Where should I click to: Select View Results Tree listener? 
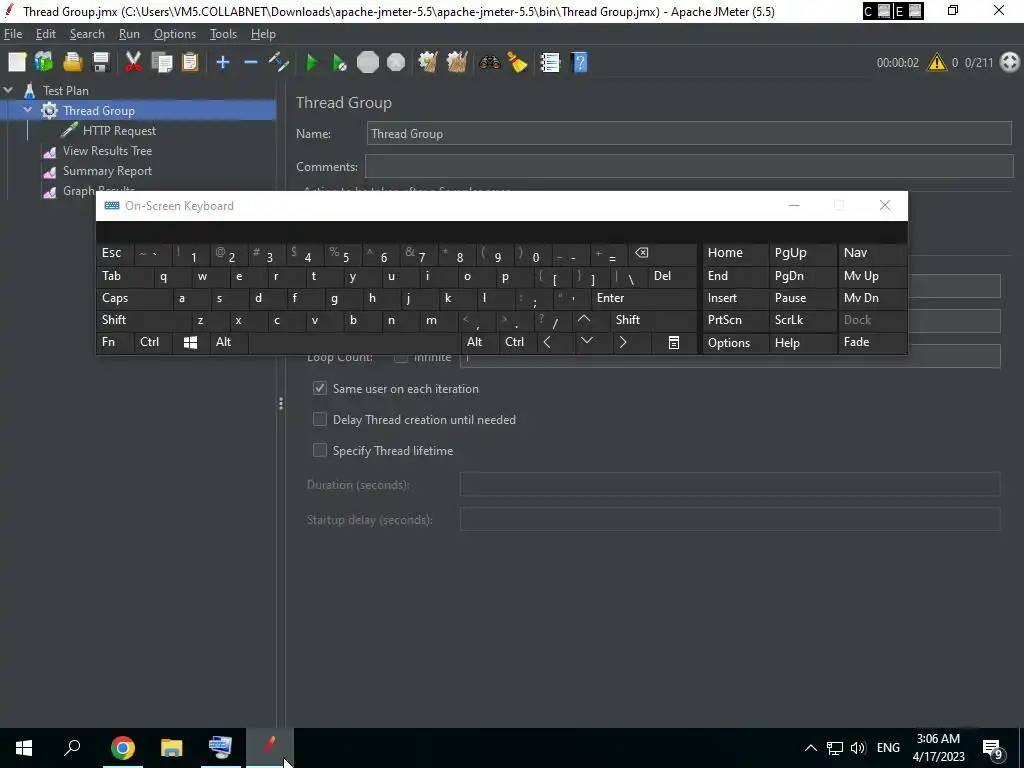click(107, 151)
